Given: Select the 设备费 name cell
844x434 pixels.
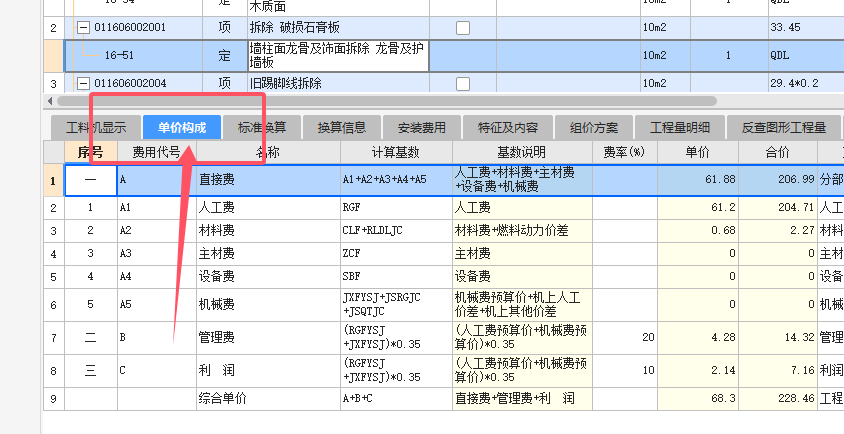Looking at the screenshot, I should tap(268, 276).
